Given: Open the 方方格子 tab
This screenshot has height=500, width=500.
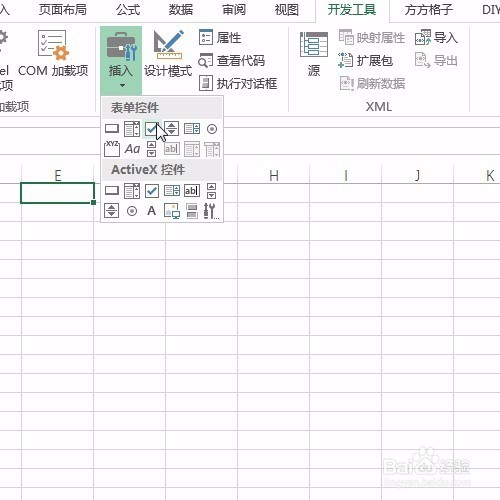Looking at the screenshot, I should point(429,9).
